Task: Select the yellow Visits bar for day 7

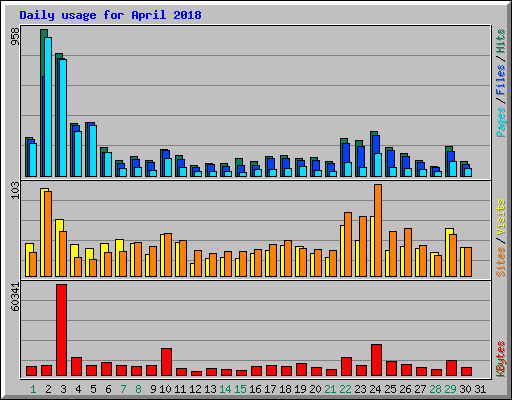Action: 118,258
